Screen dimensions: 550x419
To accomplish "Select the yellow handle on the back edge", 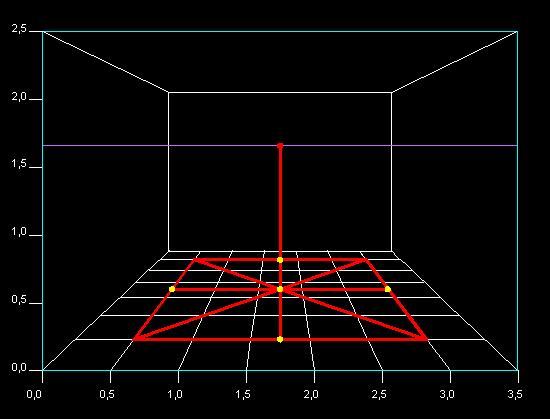I will point(280,260).
